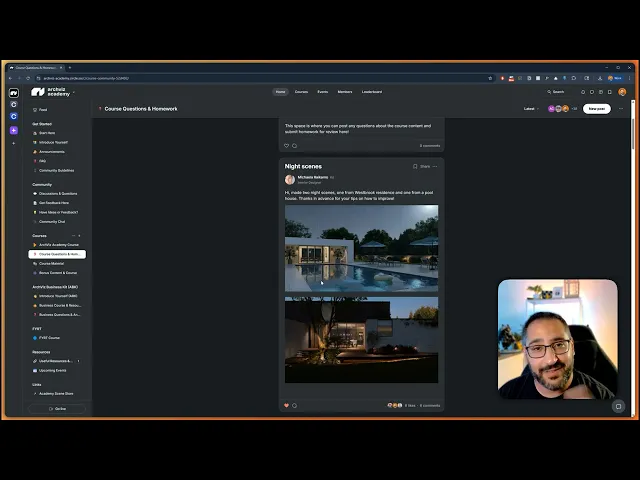Open FYBT Course in sidebar
Image resolution: width=640 pixels, height=480 pixels.
49,338
